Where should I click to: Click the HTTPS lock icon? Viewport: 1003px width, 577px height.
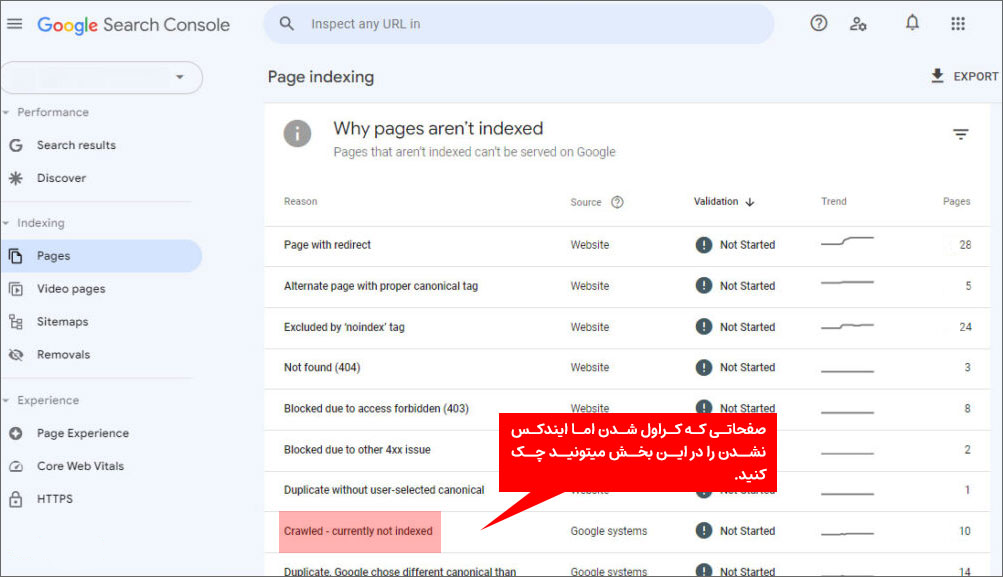point(16,499)
